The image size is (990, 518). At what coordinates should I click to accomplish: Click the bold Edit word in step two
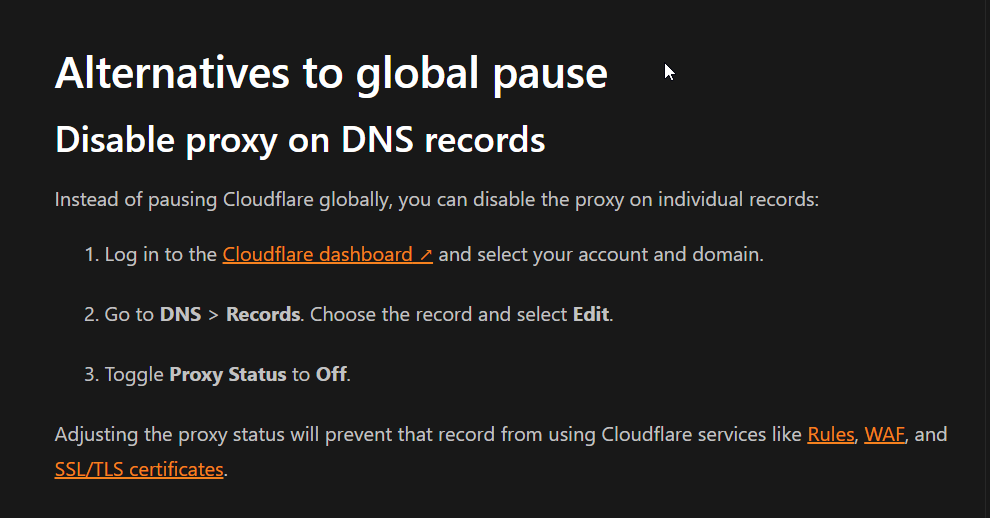[x=591, y=315]
